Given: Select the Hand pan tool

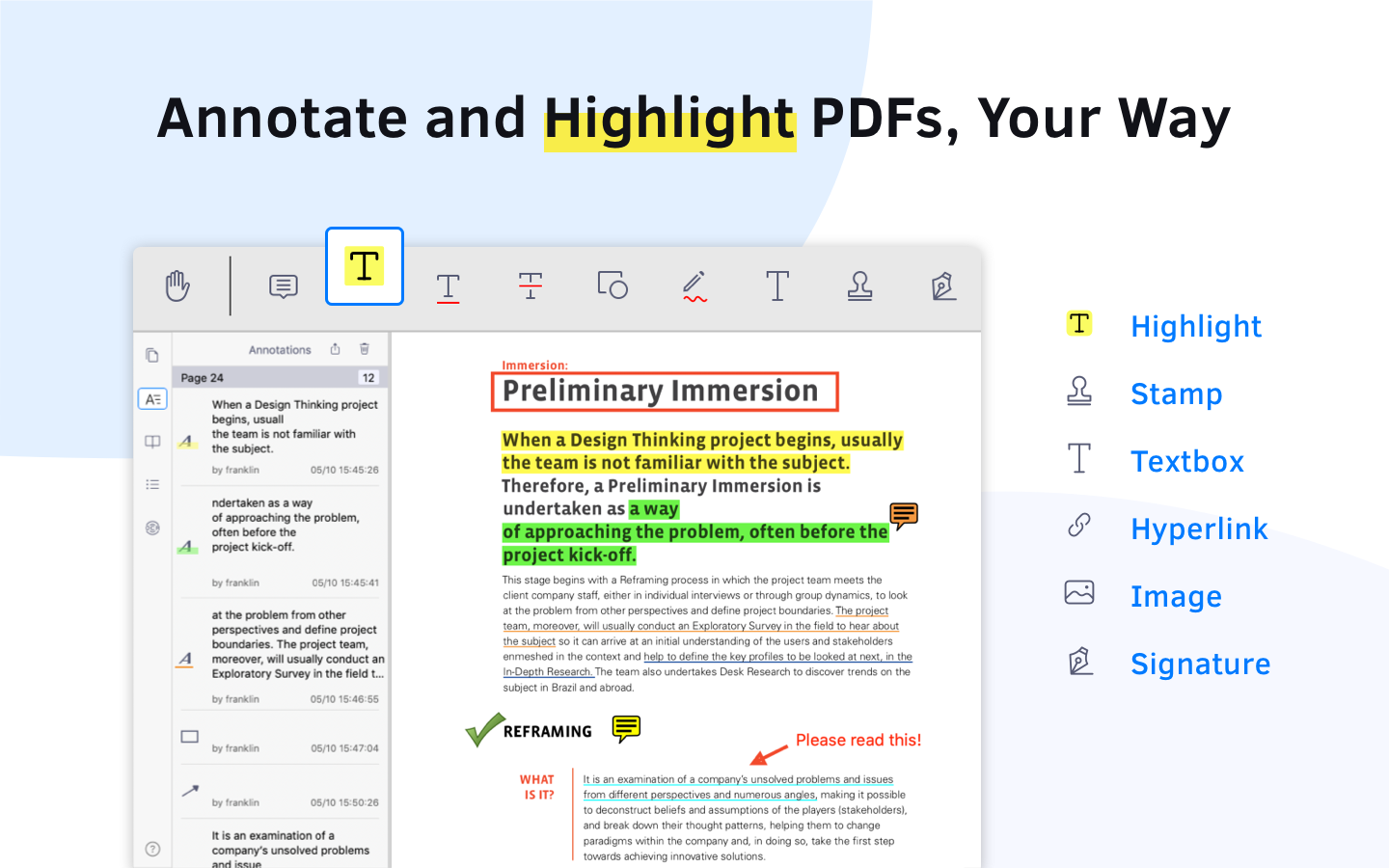Looking at the screenshot, I should (x=177, y=285).
